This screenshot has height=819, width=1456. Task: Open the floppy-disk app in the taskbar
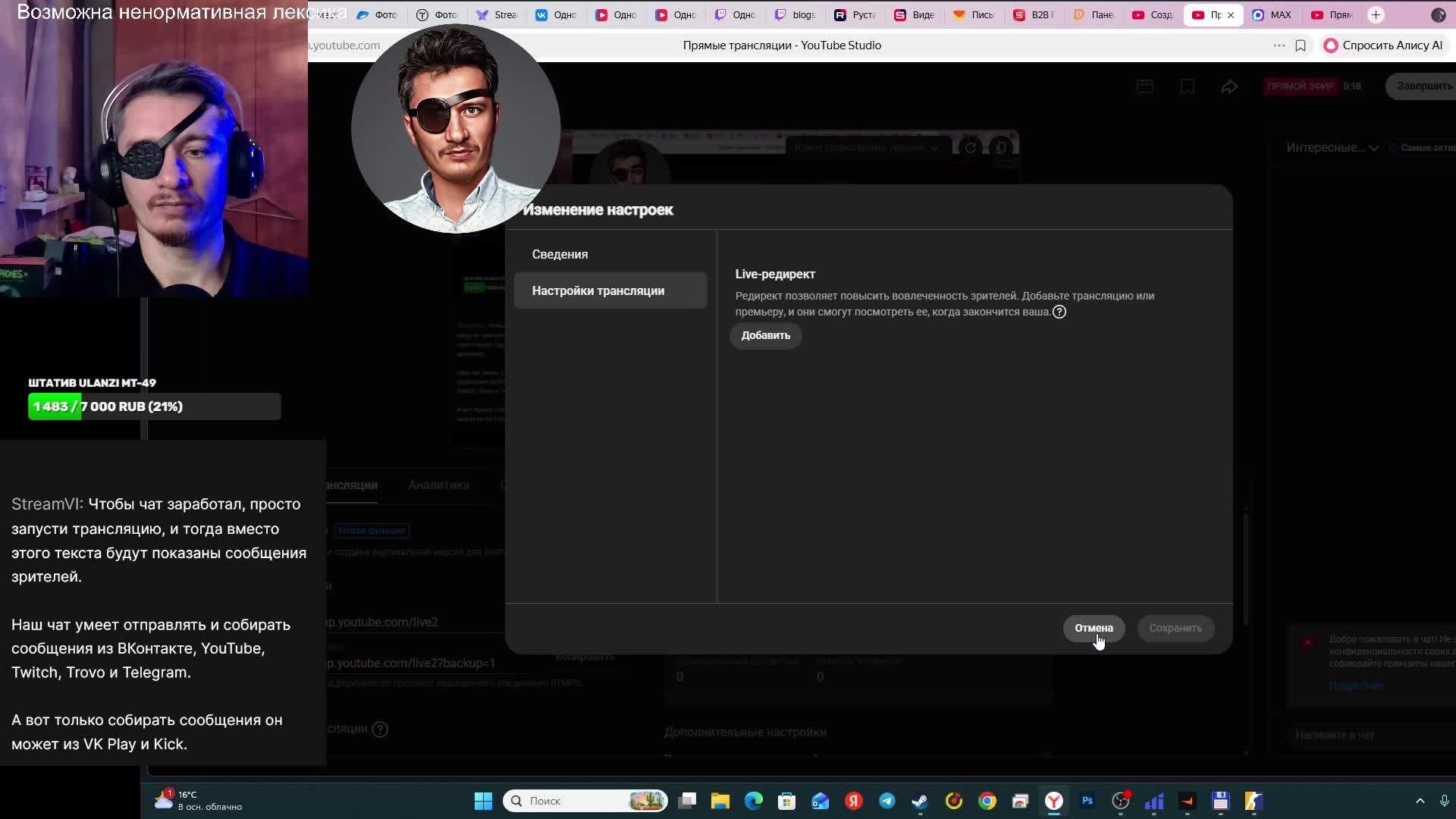click(x=1220, y=801)
